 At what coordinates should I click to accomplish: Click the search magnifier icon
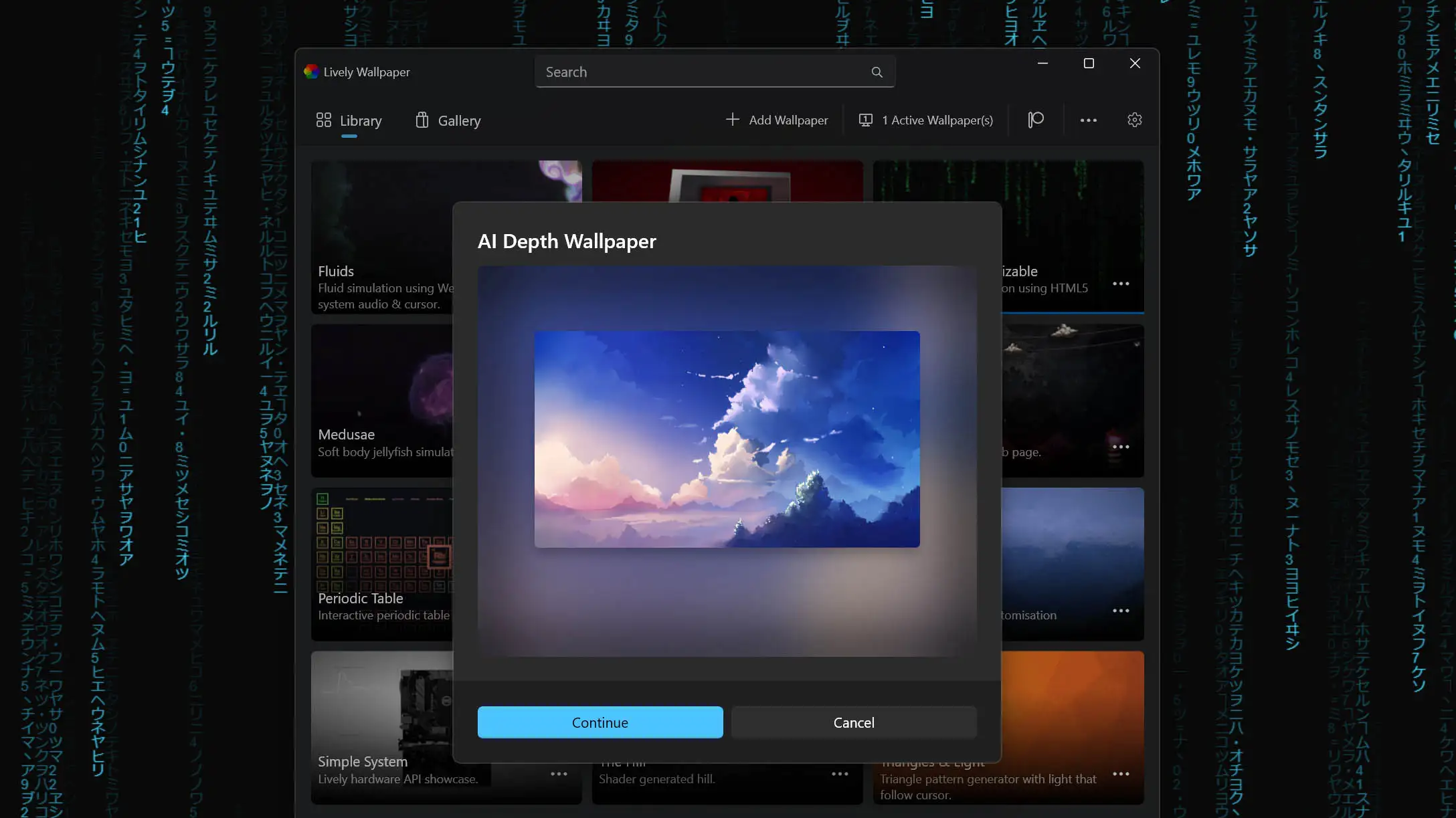click(x=877, y=72)
